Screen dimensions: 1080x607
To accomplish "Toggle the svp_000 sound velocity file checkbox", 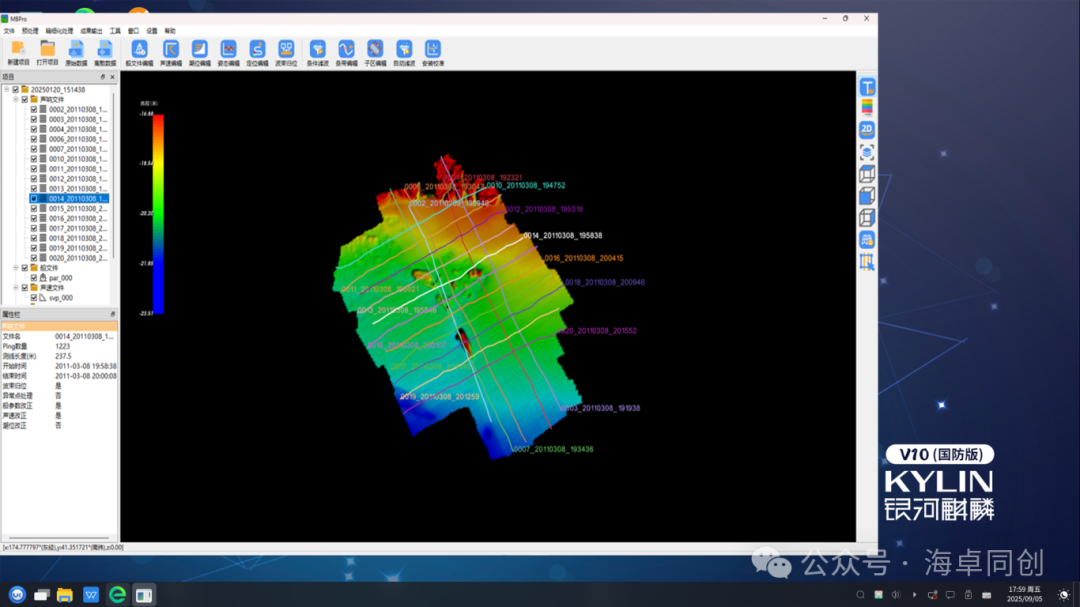I will coord(34,298).
